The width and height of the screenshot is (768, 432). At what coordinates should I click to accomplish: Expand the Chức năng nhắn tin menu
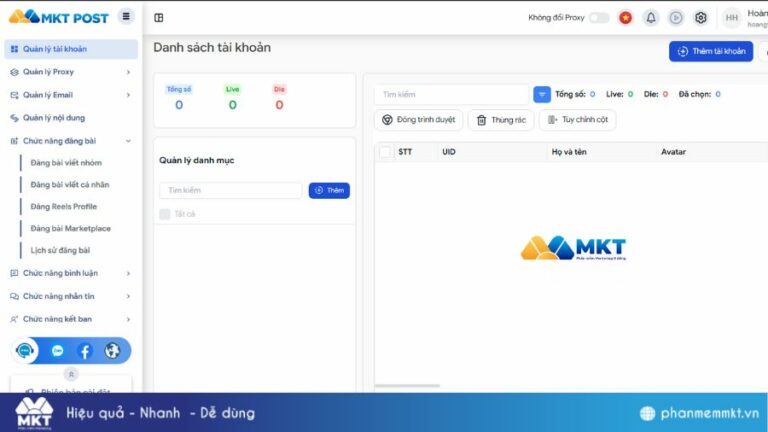point(71,296)
